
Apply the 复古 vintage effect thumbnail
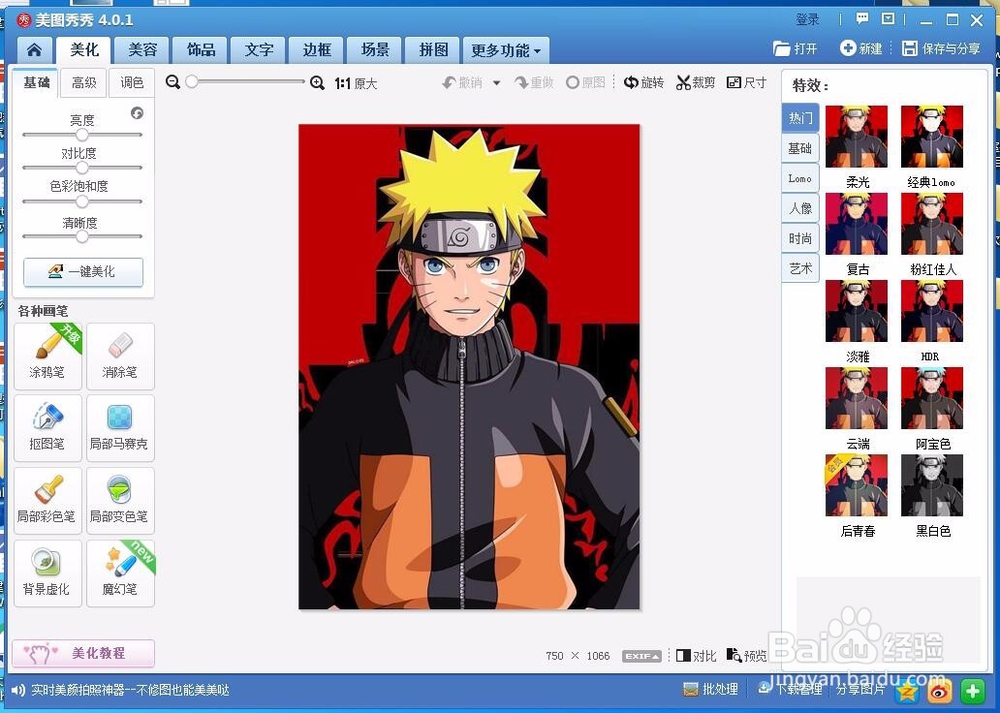coord(856,224)
